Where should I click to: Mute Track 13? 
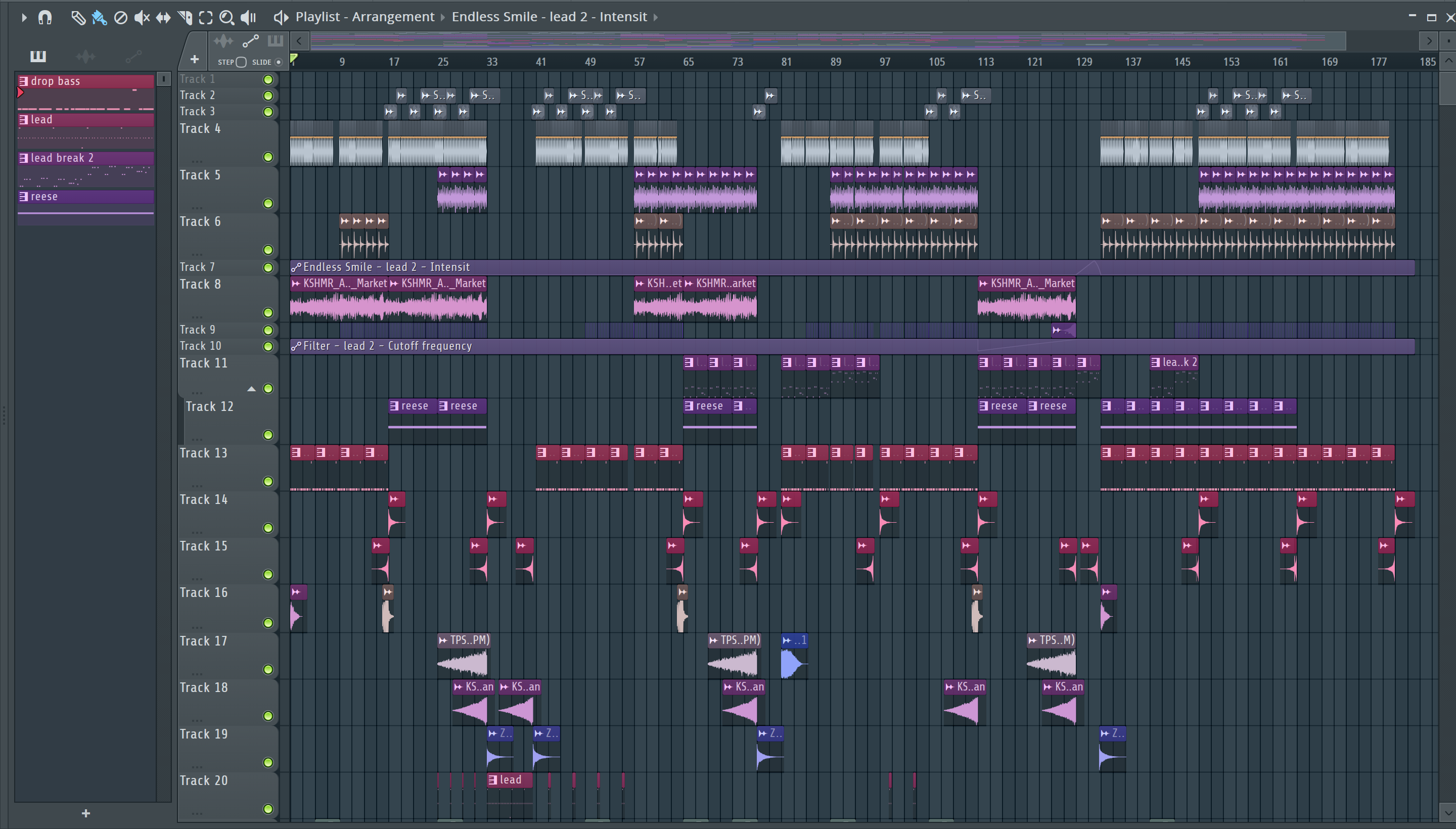pos(267,481)
